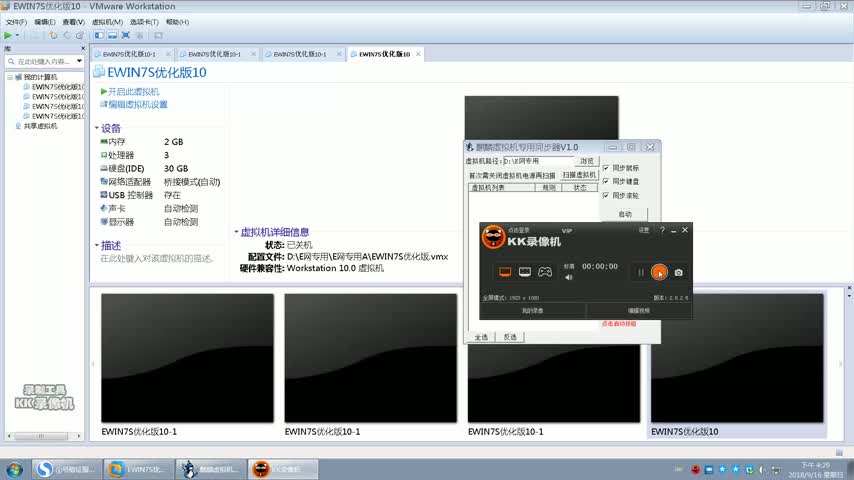The width and height of the screenshot is (854, 480).
Task: Click the 启动 button in sync tool
Action: click(625, 214)
